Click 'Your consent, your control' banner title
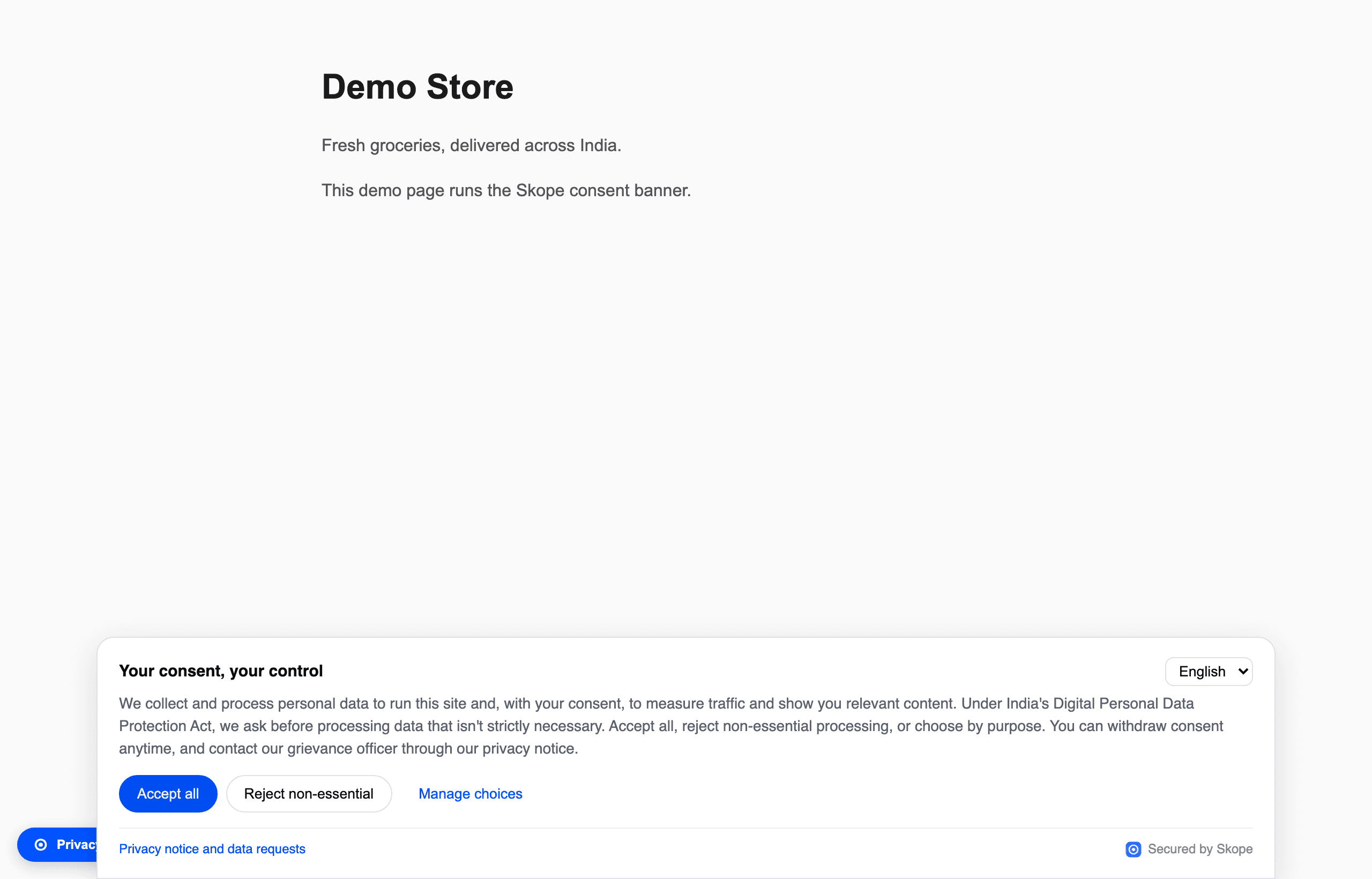Image resolution: width=1372 pixels, height=879 pixels. click(221, 671)
